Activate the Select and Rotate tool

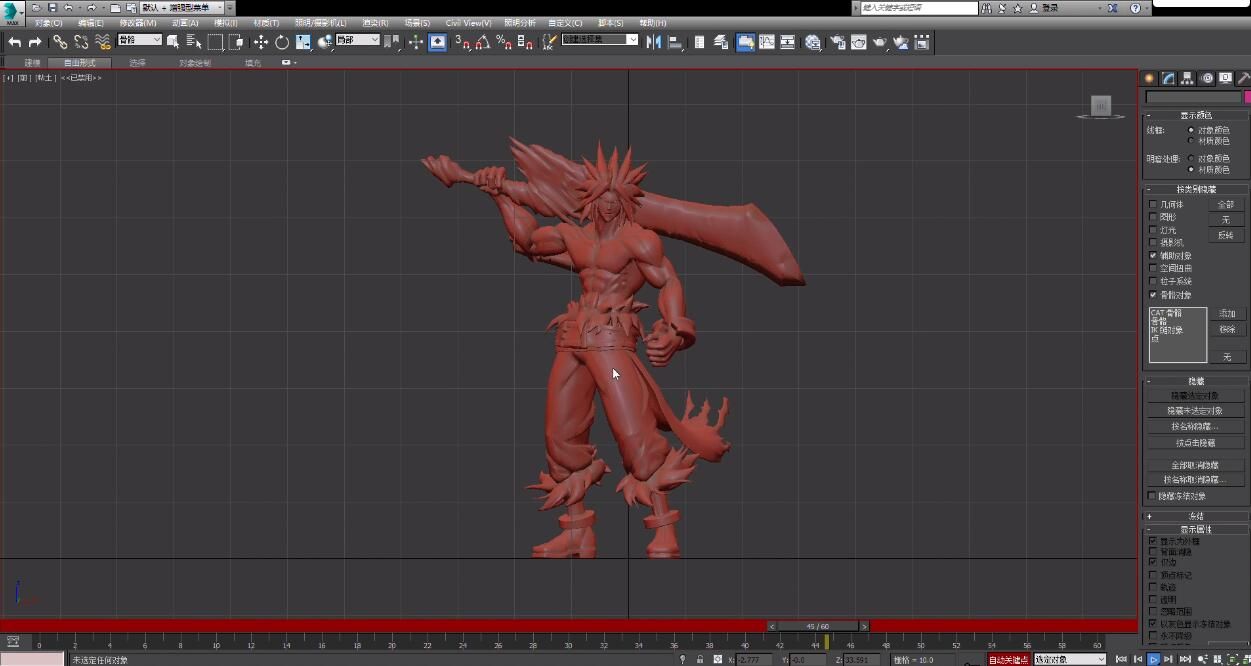(x=282, y=42)
